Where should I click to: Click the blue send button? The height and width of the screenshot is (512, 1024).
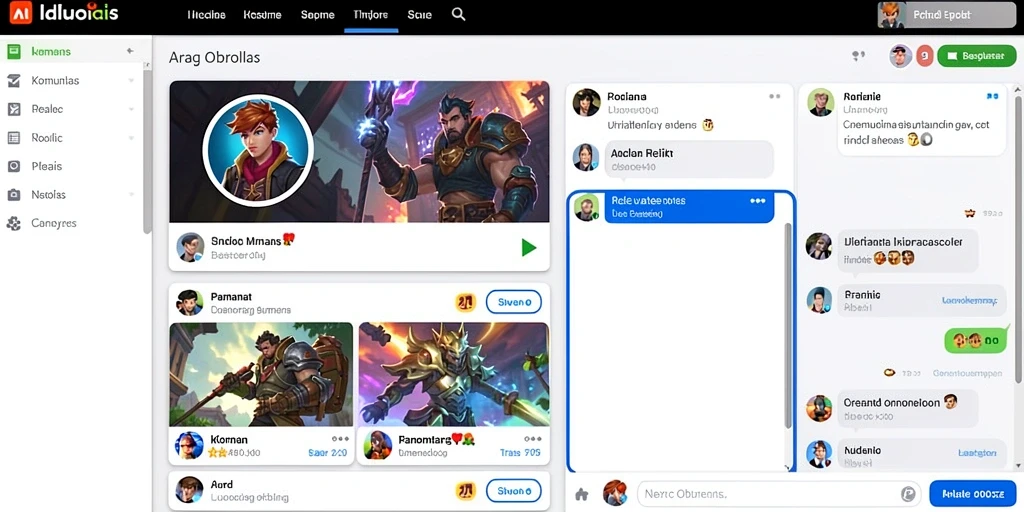(972, 494)
